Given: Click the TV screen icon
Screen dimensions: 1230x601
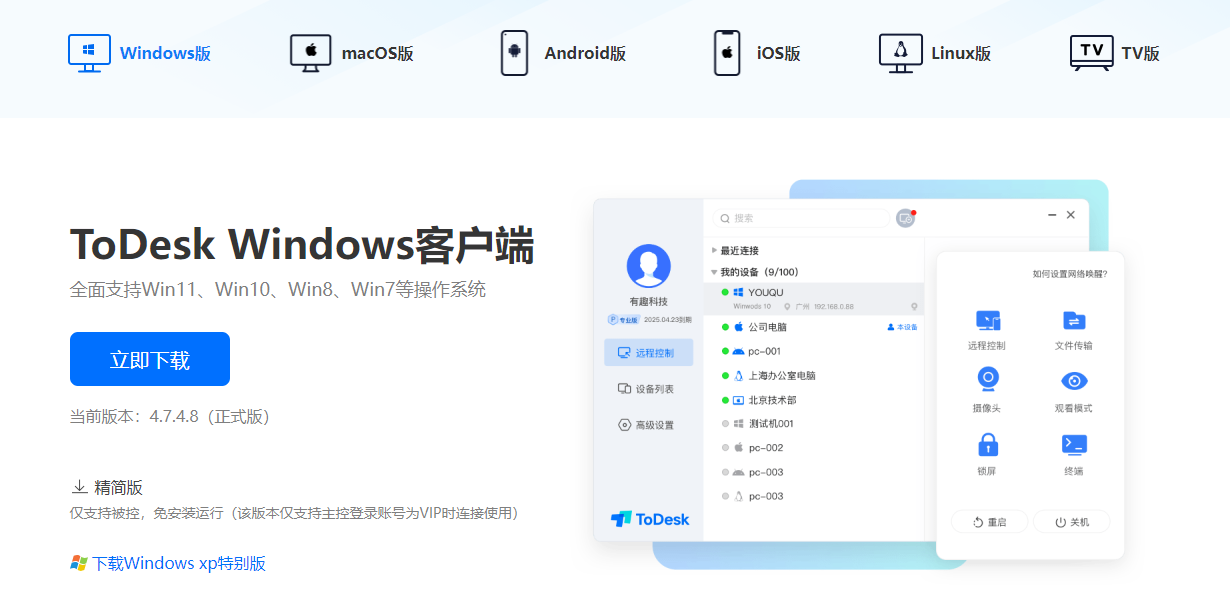Looking at the screenshot, I should (1091, 53).
